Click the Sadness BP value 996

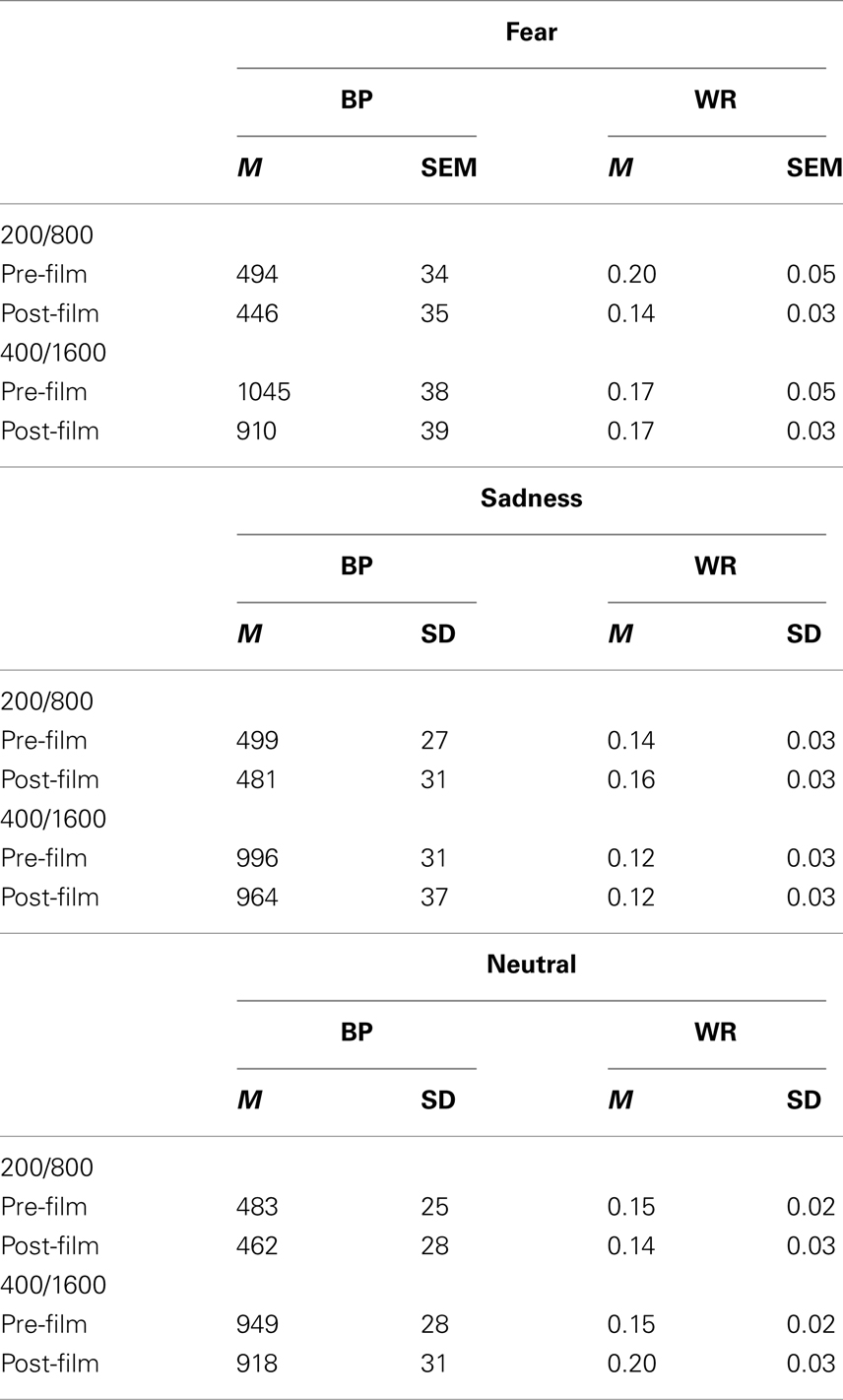coord(257,858)
